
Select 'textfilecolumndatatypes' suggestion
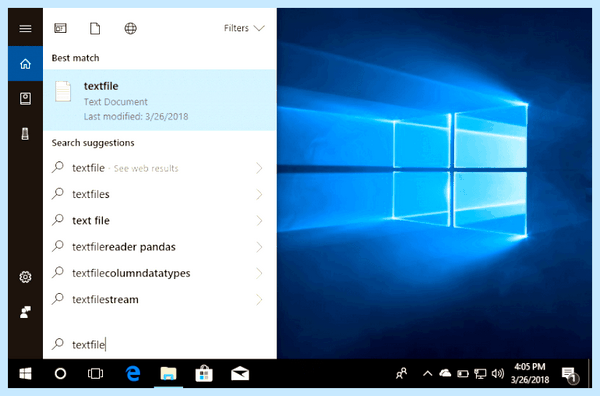tap(160, 273)
